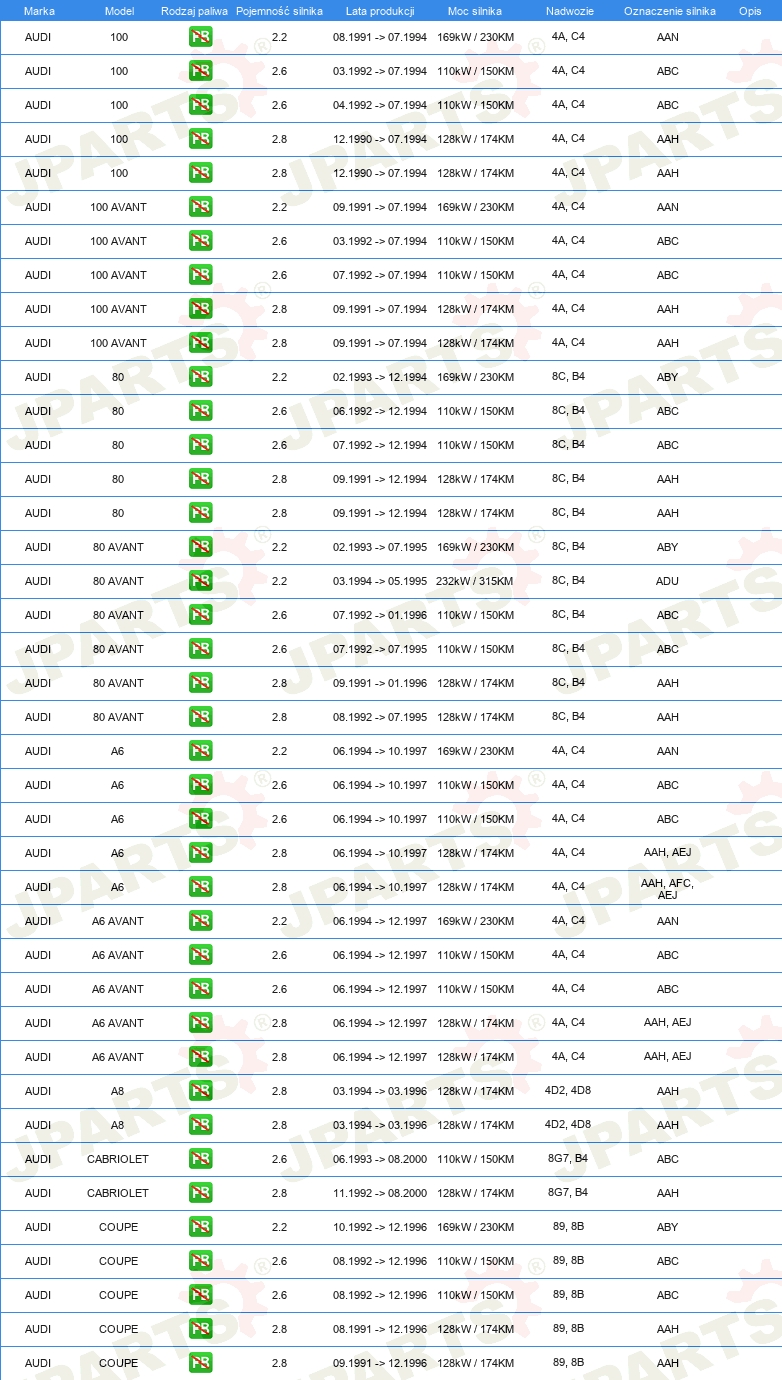Click the Model column header
The height and width of the screenshot is (1380, 782).
pos(119,11)
